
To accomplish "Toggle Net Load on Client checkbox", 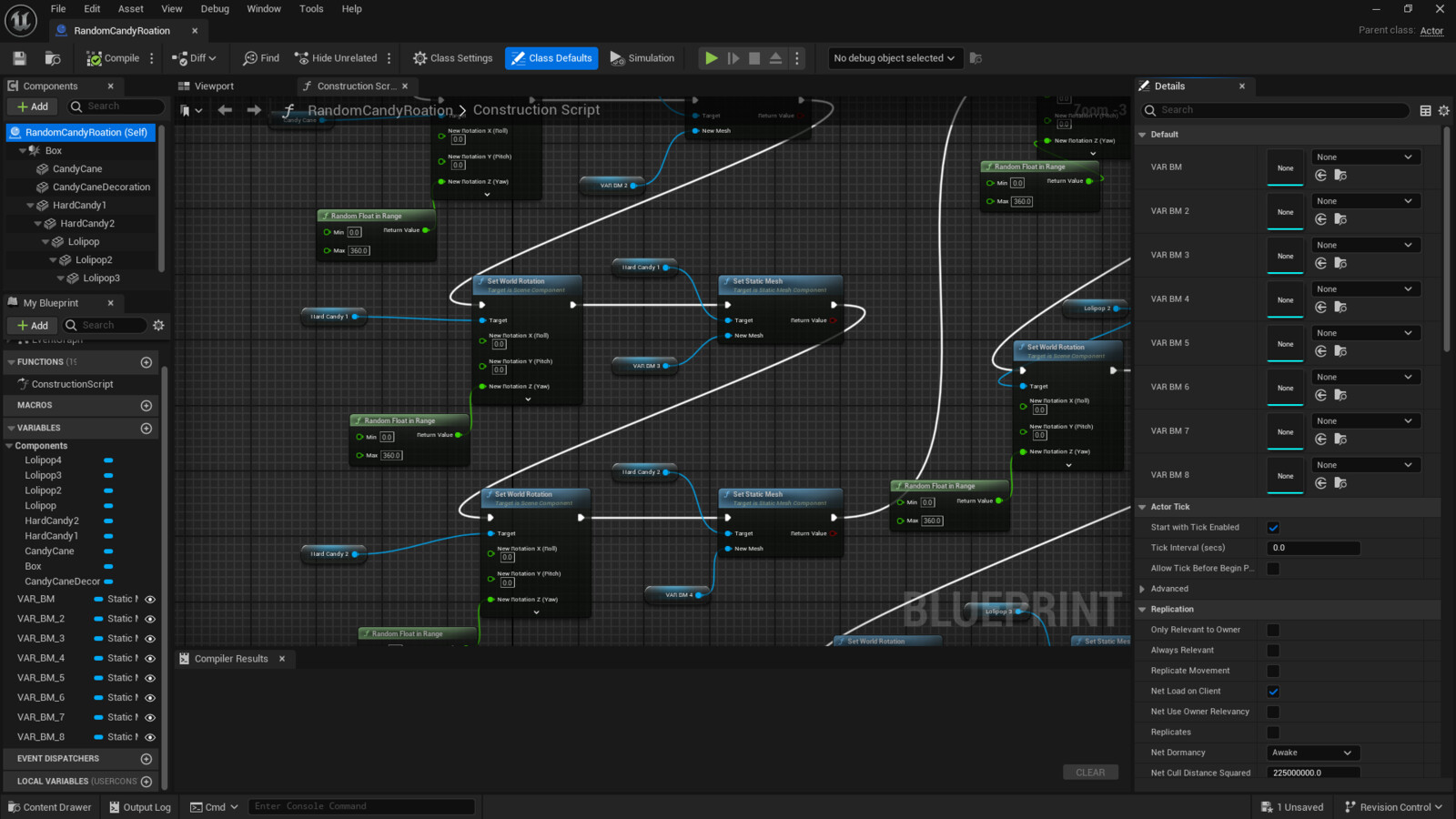I will [1273, 692].
